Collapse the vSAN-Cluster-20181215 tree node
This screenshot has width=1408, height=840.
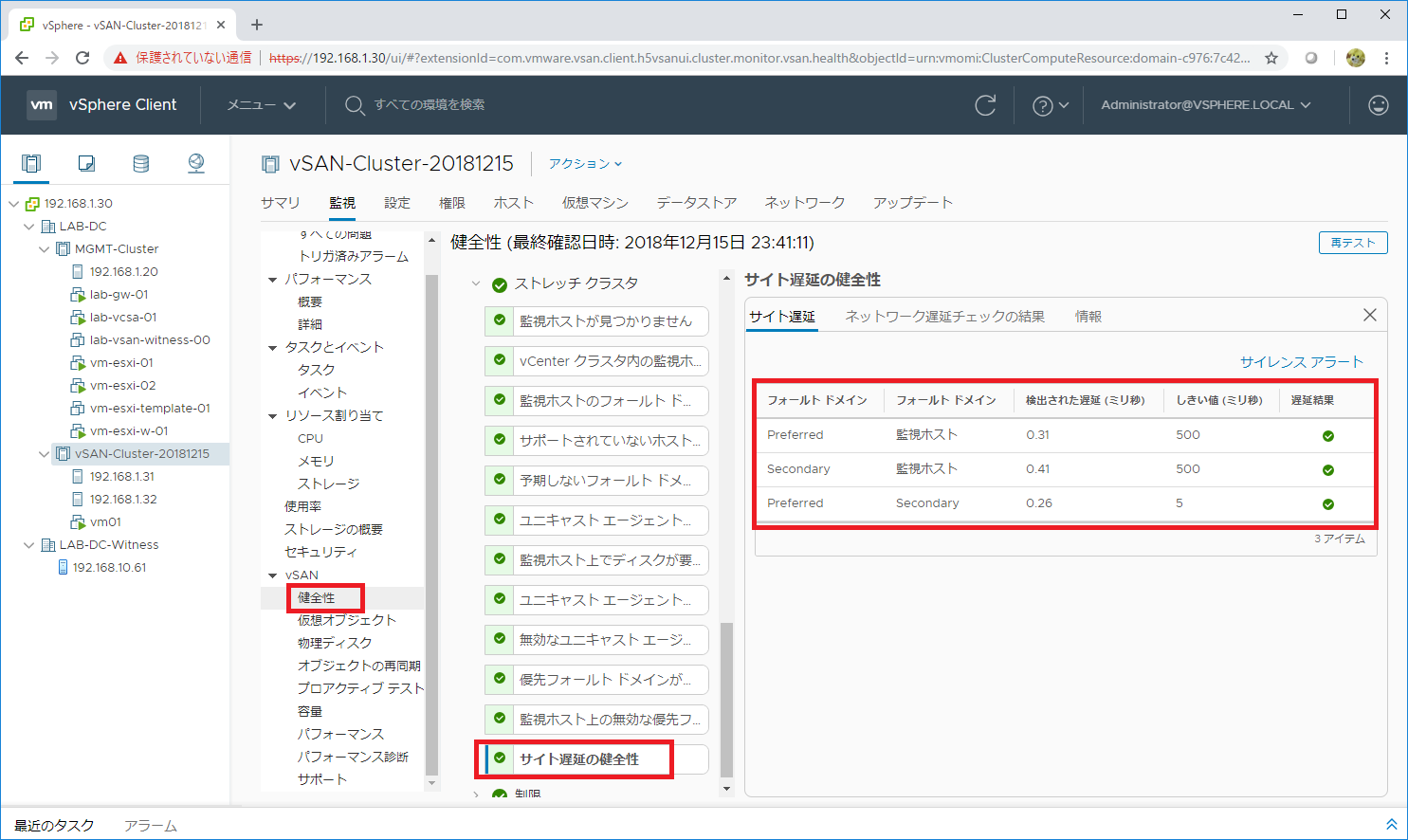(x=44, y=453)
